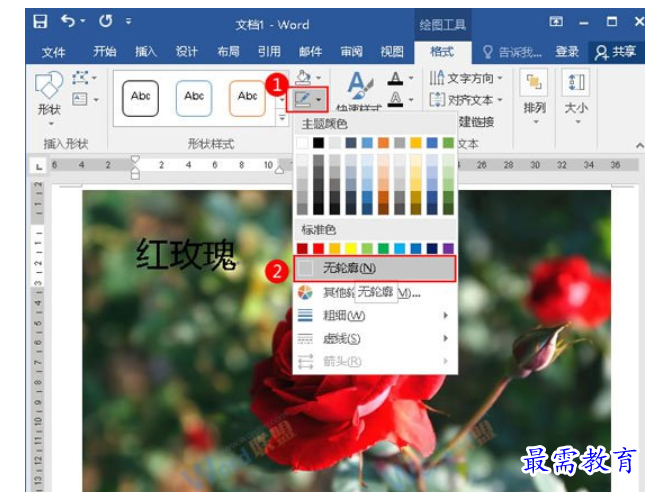Pick the black theme color swatch
645x492 pixels.
[318, 143]
